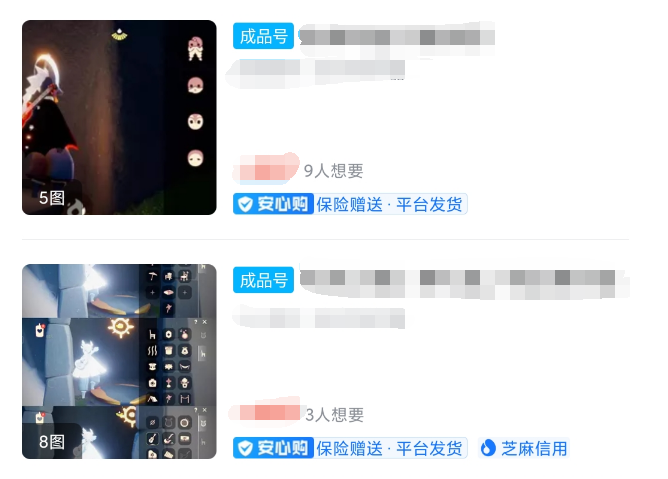Viewport: 668px width, 479px height.
Task: Click the yellow fan icon in the 5图 thumbnail
Action: 120,34
